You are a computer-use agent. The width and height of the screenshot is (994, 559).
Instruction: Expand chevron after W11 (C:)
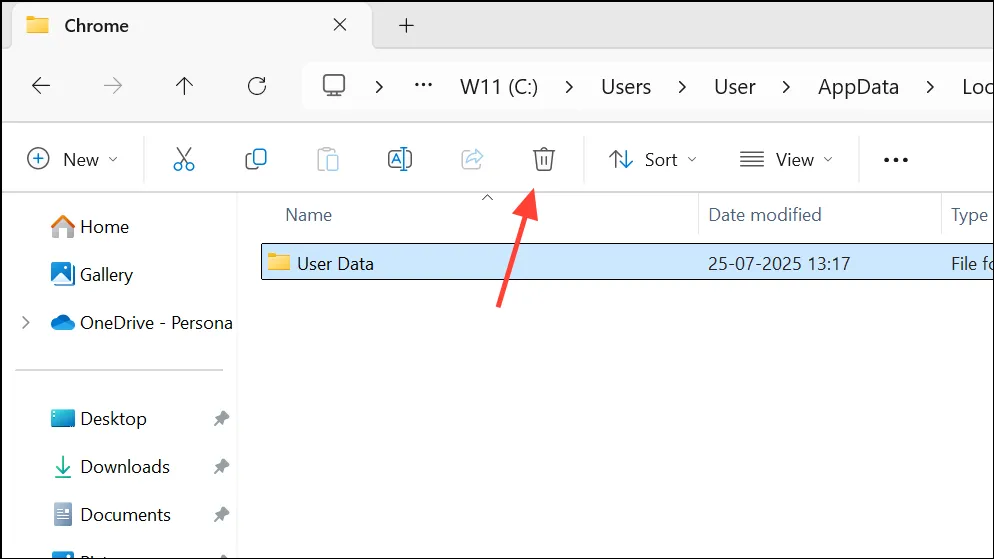point(569,87)
